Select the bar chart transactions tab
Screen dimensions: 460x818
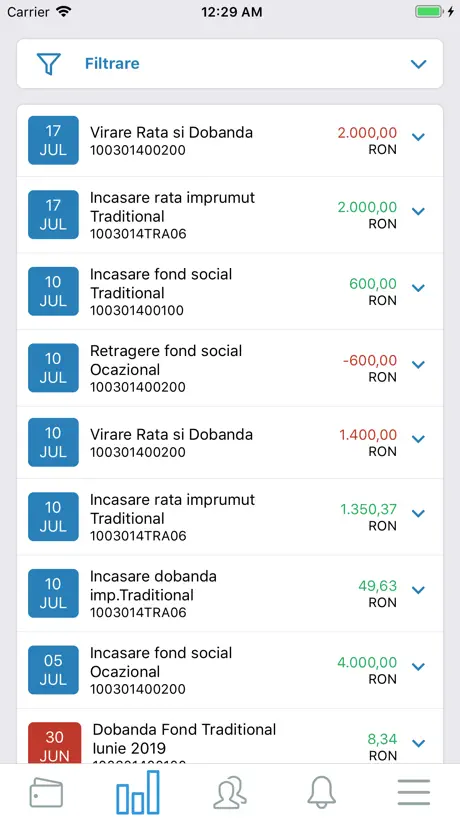138,792
